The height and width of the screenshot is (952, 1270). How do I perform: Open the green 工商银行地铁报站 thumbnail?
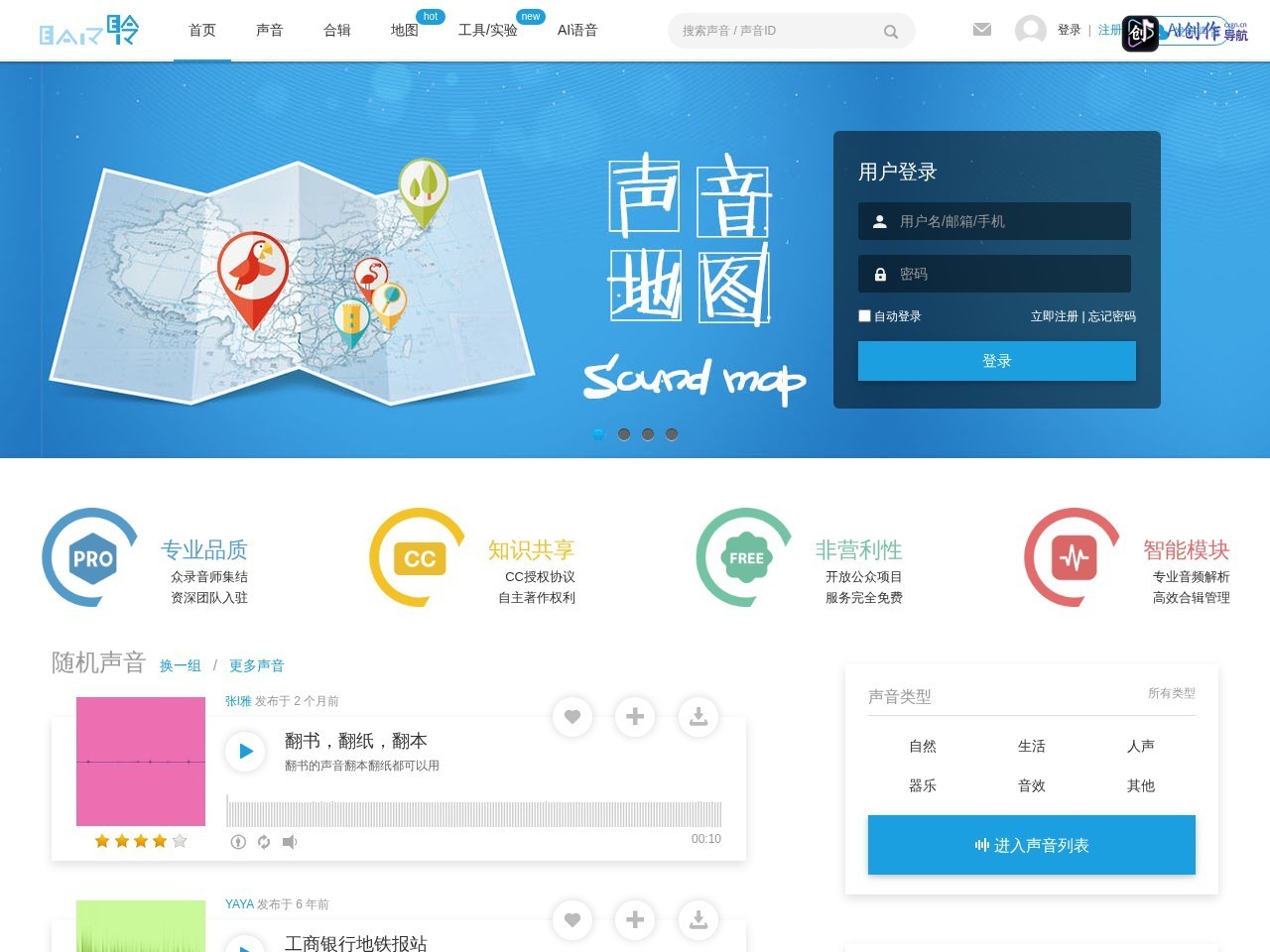tap(141, 926)
